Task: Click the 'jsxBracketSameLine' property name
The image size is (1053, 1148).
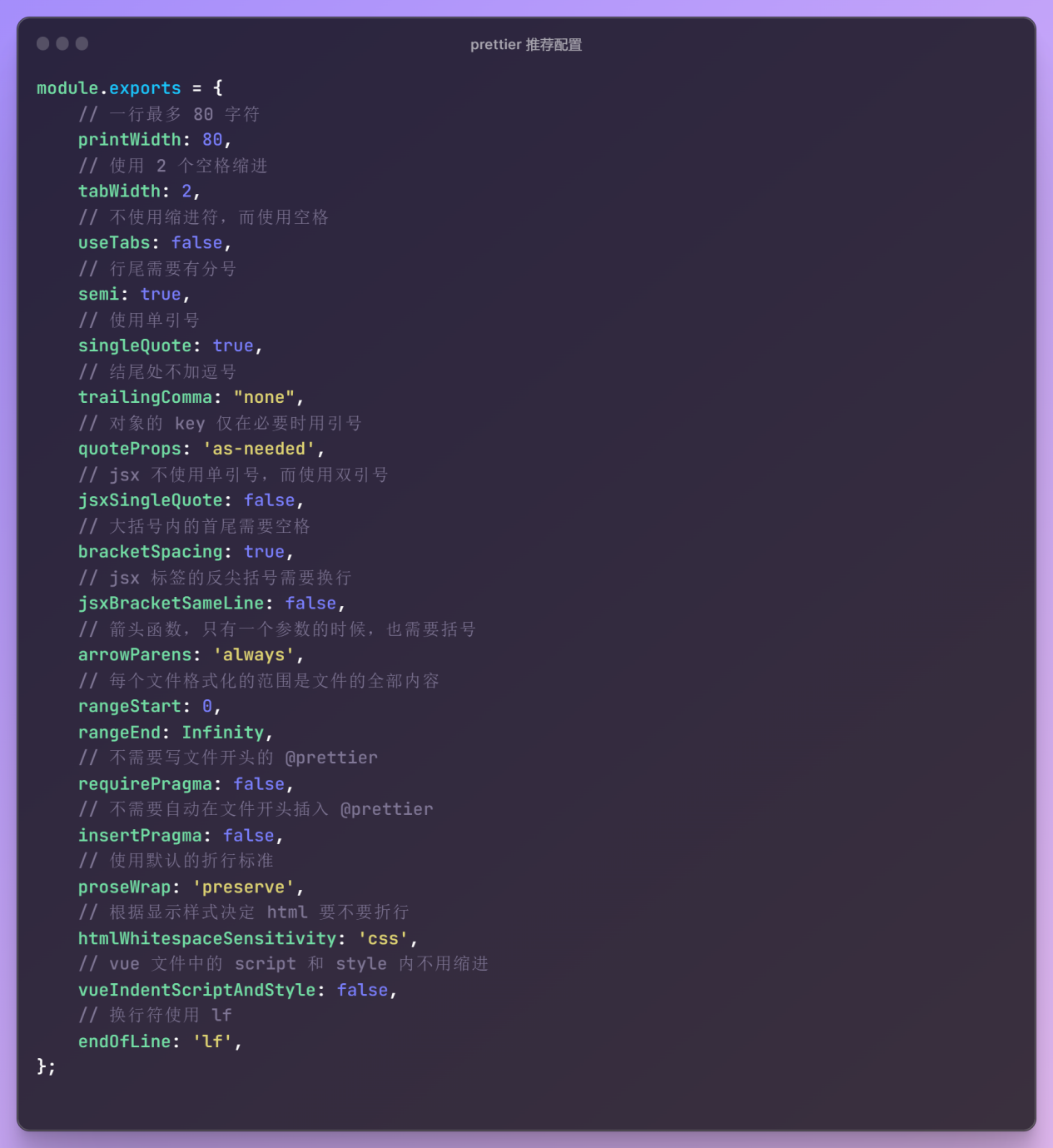Action: [171, 604]
